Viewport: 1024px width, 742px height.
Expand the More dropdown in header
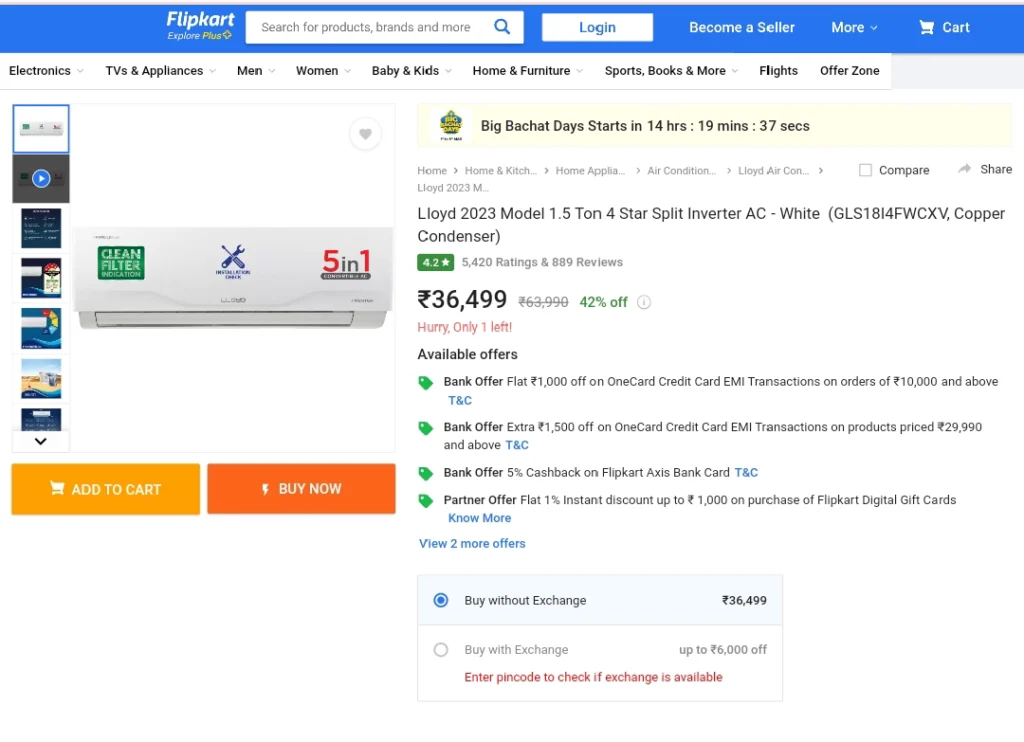[854, 27]
